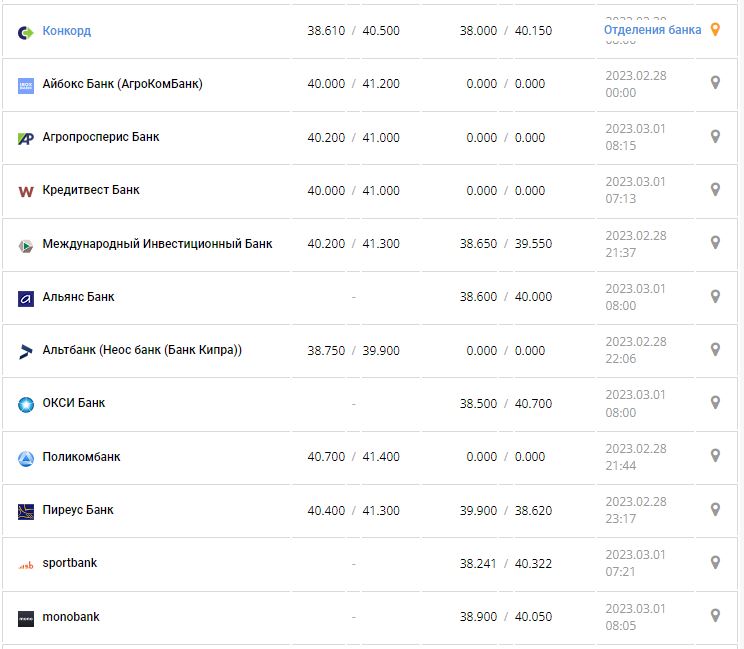The width and height of the screenshot is (744, 649).
Task: Click map pin icon for Айбокс Банк
Action: pyautogui.click(x=715, y=83)
